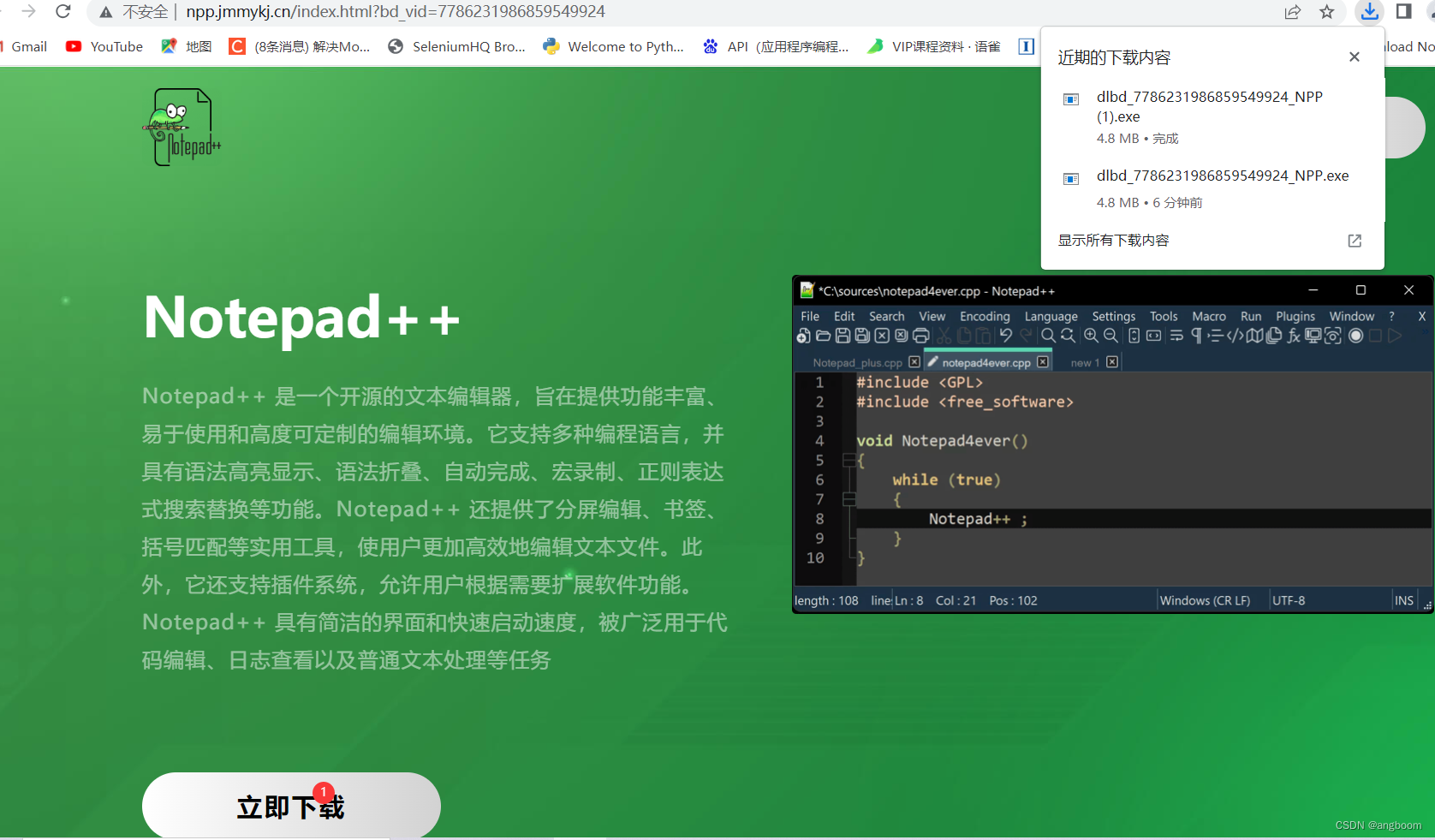1435x840 pixels.
Task: Open the Document List icon in Notepad++ toolbar
Action: click(x=1274, y=336)
